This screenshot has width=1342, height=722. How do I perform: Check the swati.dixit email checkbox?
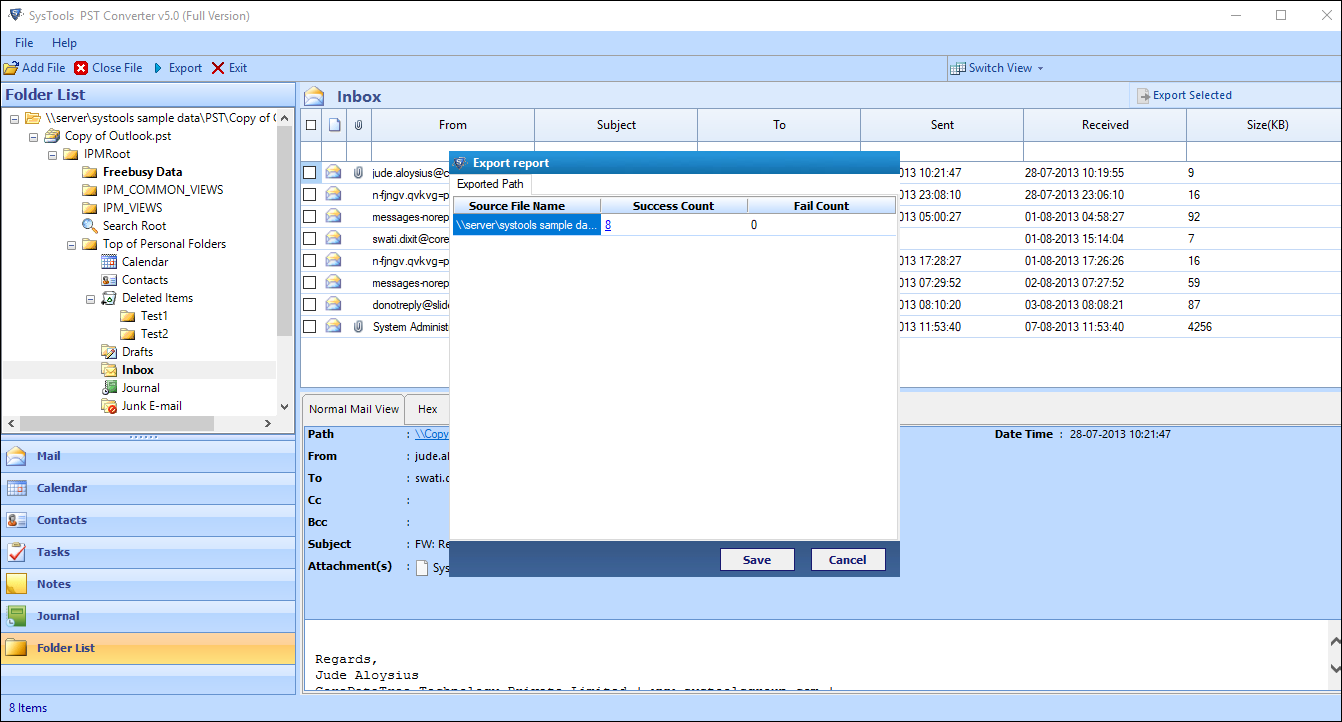(x=310, y=238)
